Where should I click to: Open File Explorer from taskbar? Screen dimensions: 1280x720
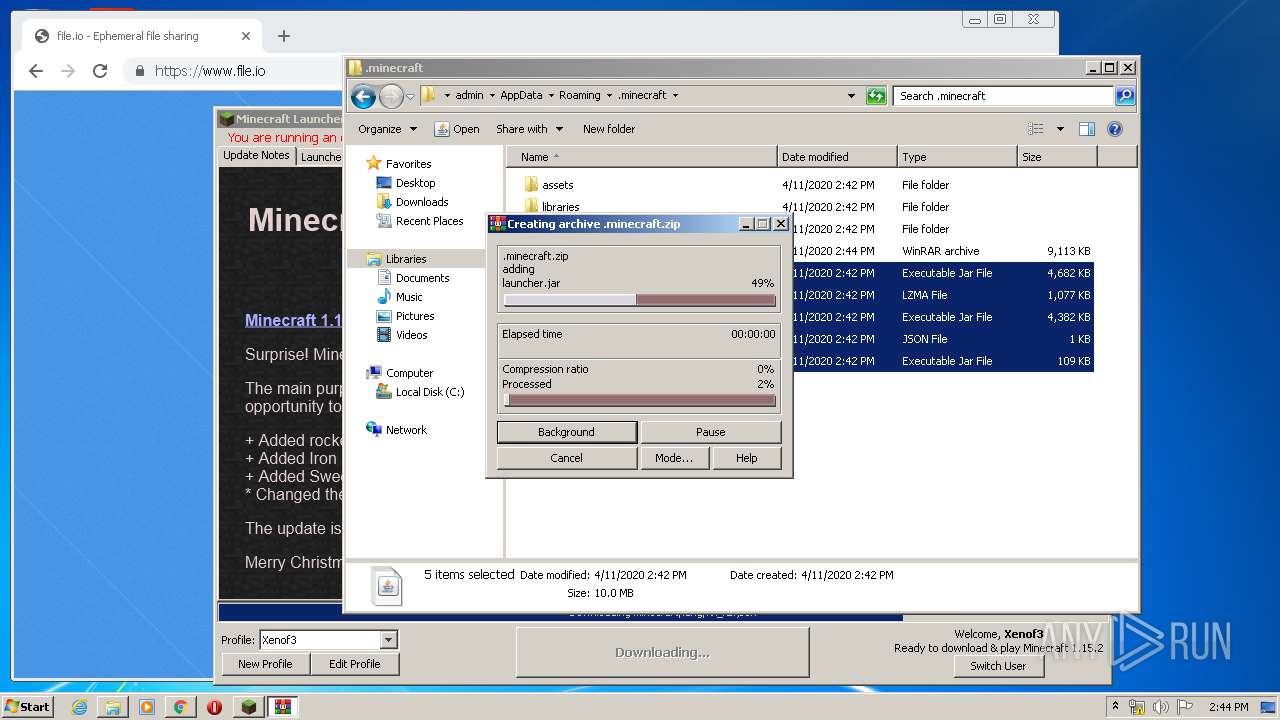(x=113, y=707)
